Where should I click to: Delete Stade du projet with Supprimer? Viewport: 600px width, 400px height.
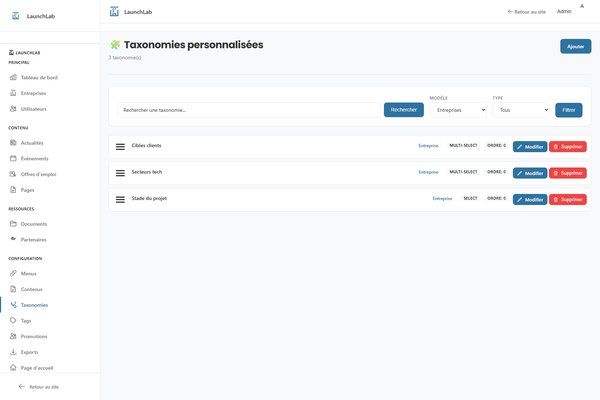(567, 199)
